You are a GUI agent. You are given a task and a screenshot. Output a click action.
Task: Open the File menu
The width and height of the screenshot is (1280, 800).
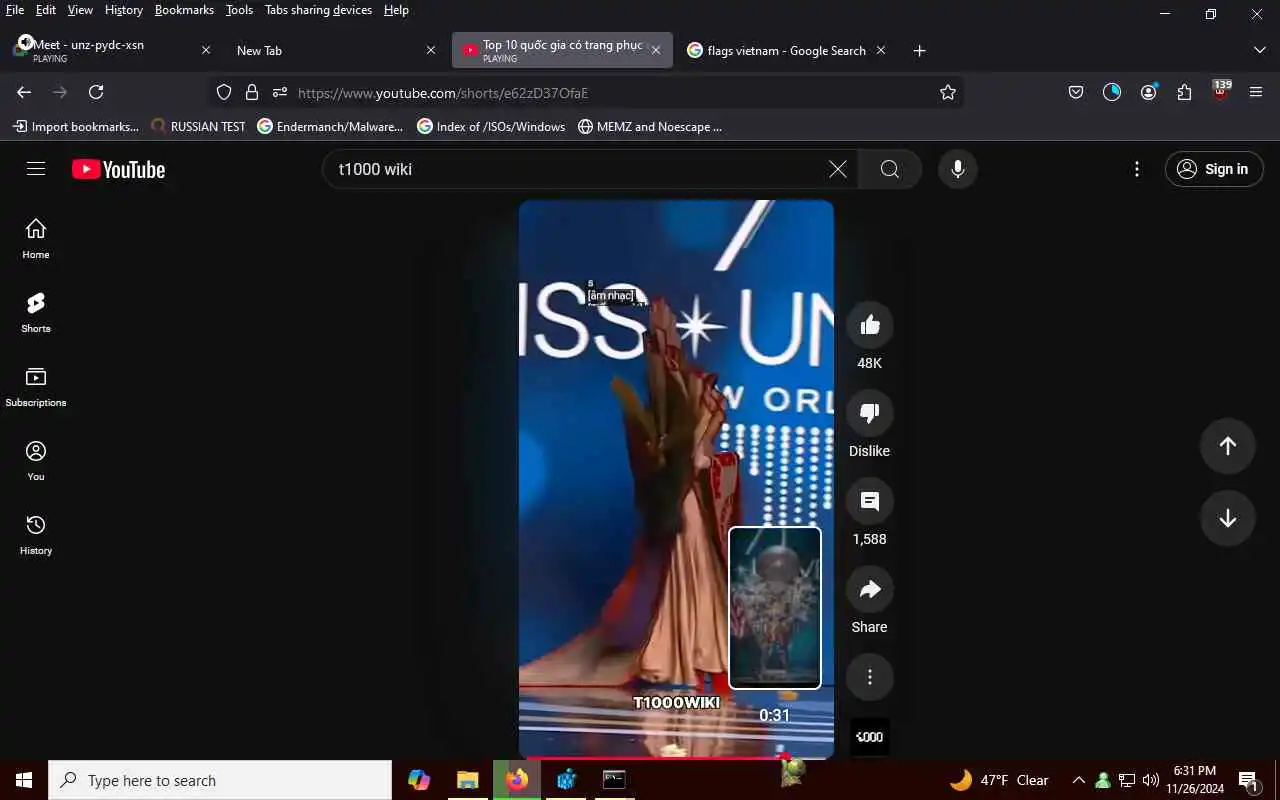(x=15, y=10)
